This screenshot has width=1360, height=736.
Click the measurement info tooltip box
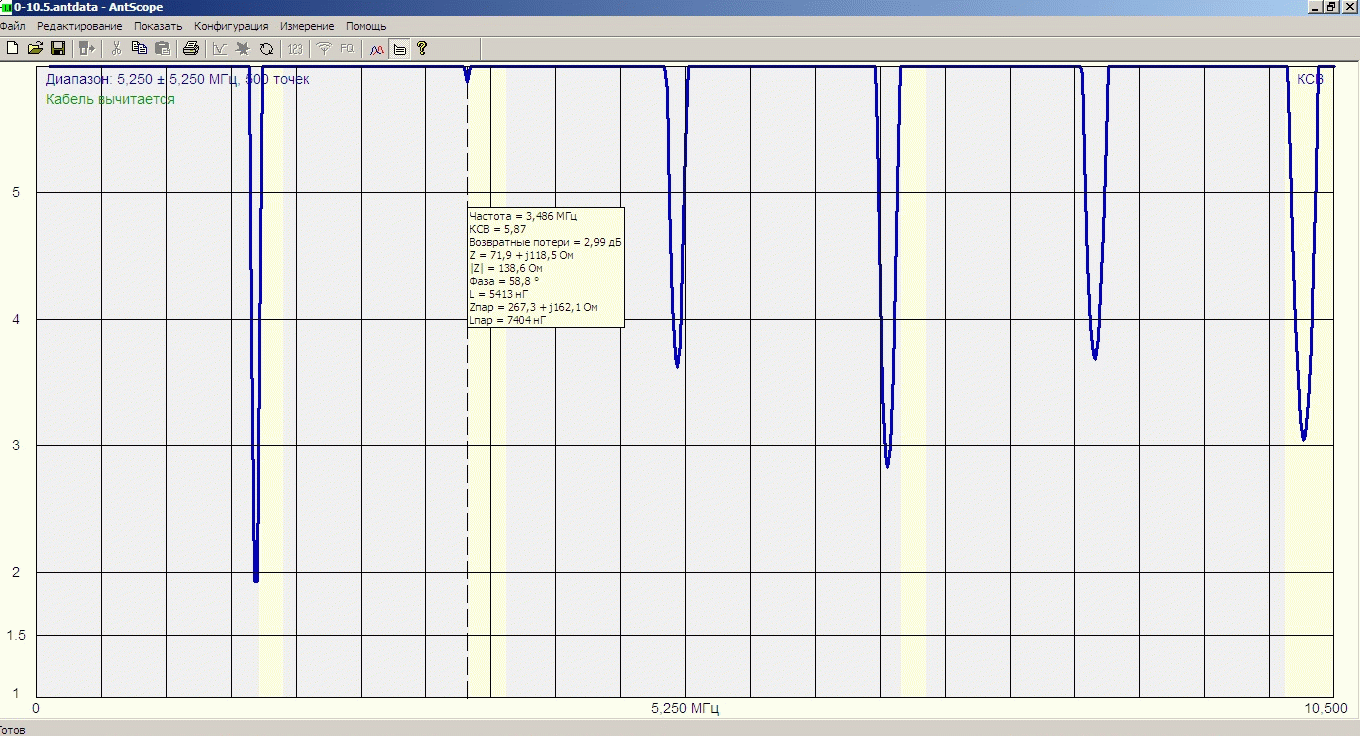[x=545, y=267]
